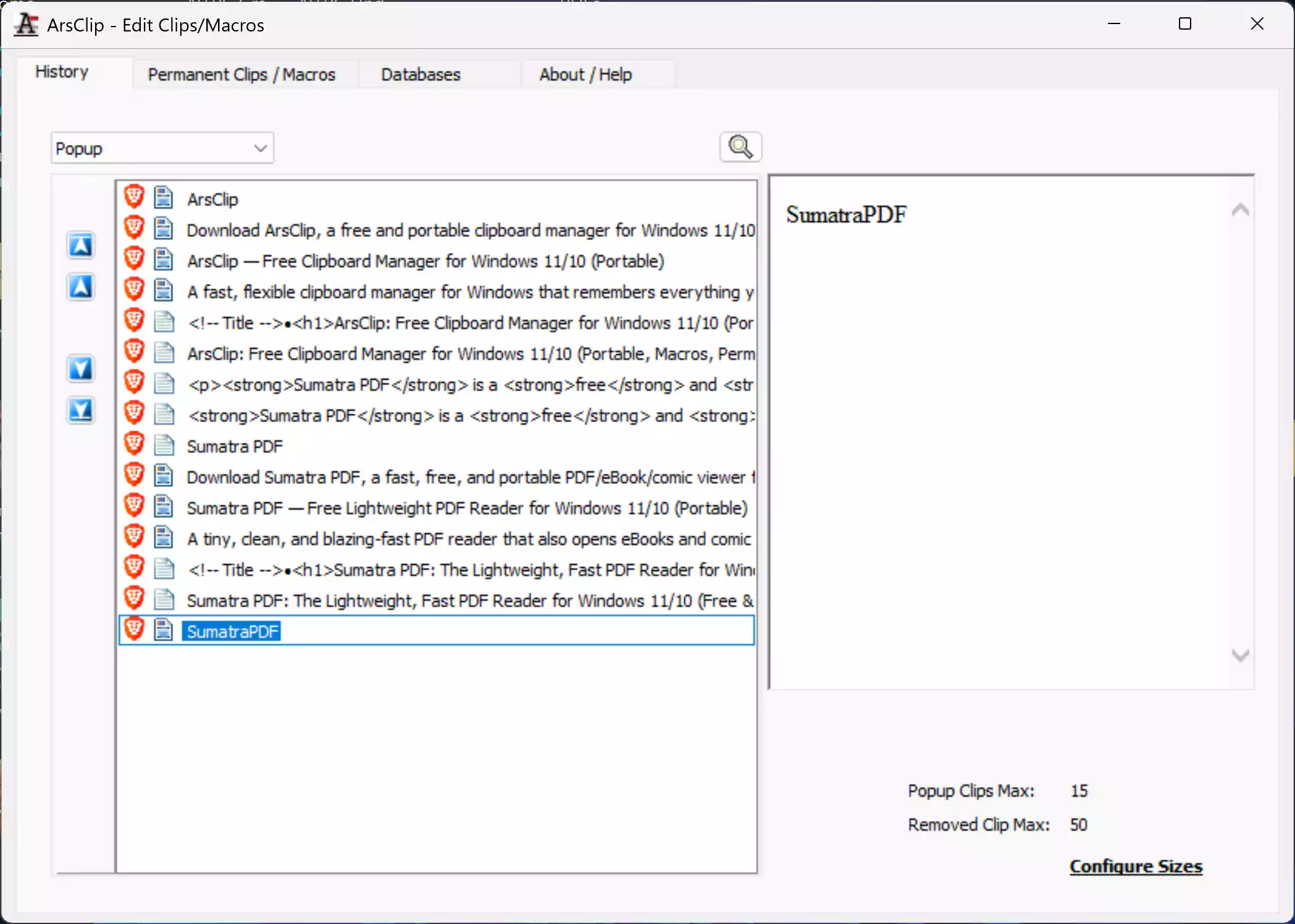Screen dimensions: 1295x924
Task: Open the clip search with magnifier icon
Action: (x=740, y=147)
